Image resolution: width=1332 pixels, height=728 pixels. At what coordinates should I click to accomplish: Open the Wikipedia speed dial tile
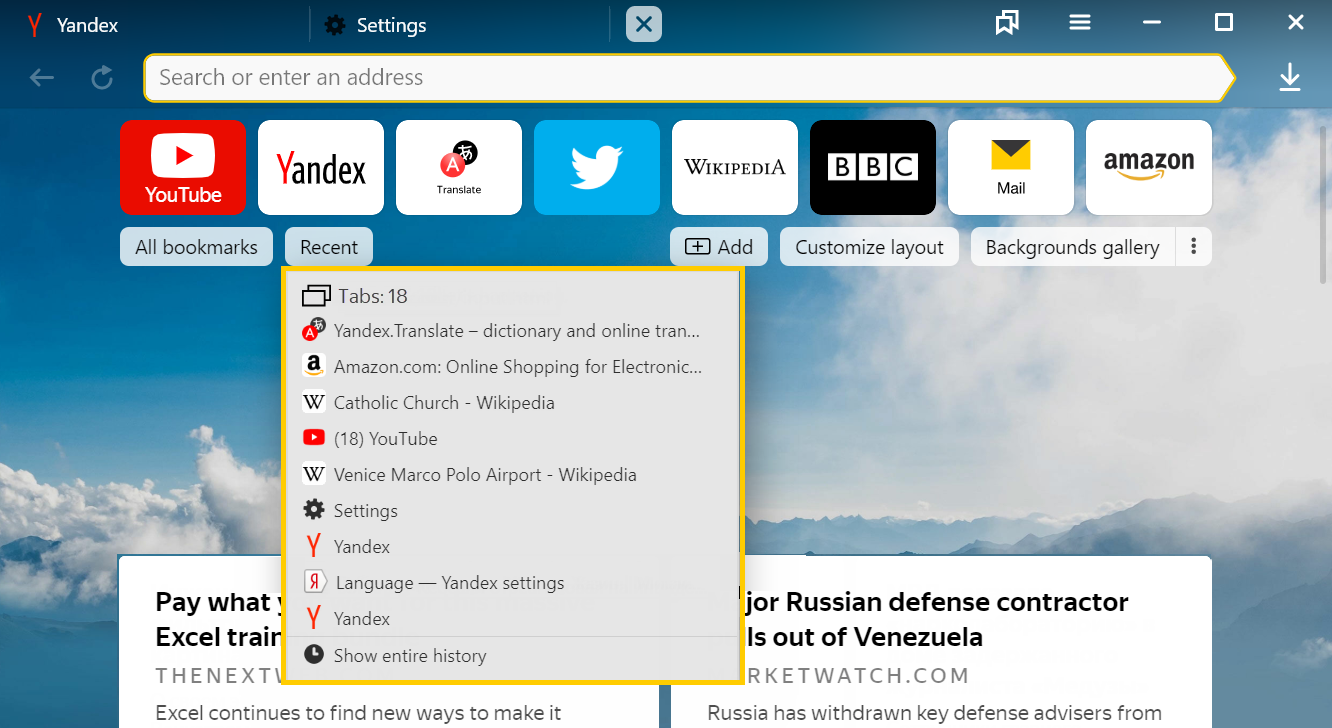tap(735, 167)
